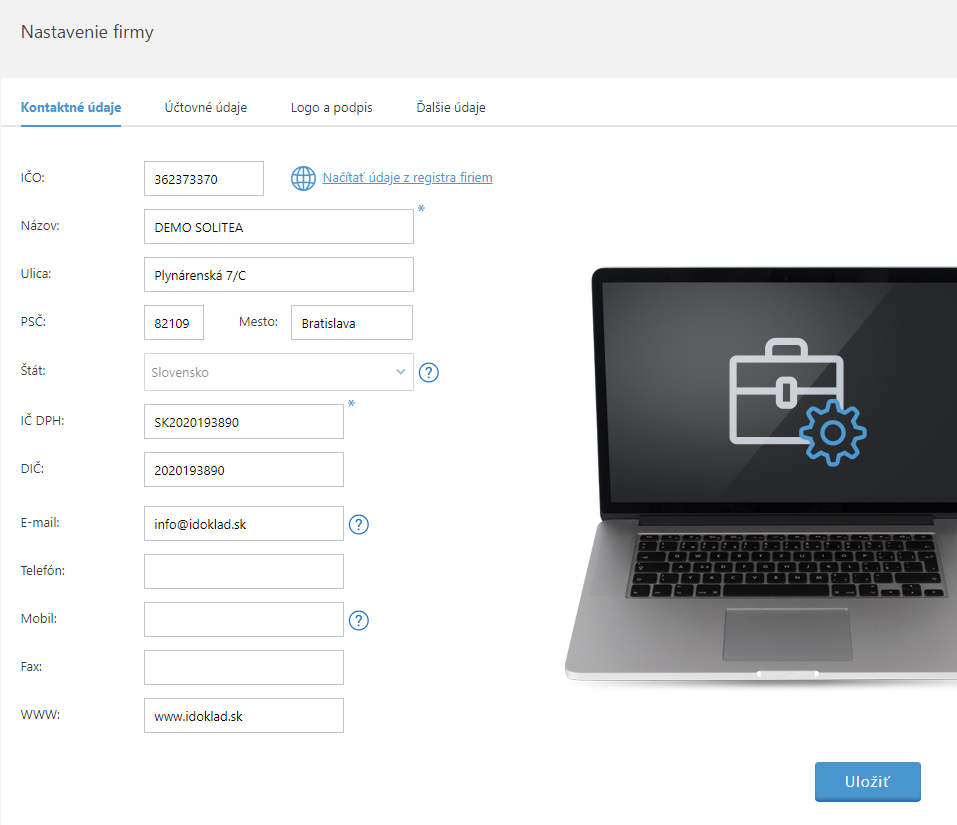
Task: Click the globe icon next to IČO
Action: coord(303,178)
